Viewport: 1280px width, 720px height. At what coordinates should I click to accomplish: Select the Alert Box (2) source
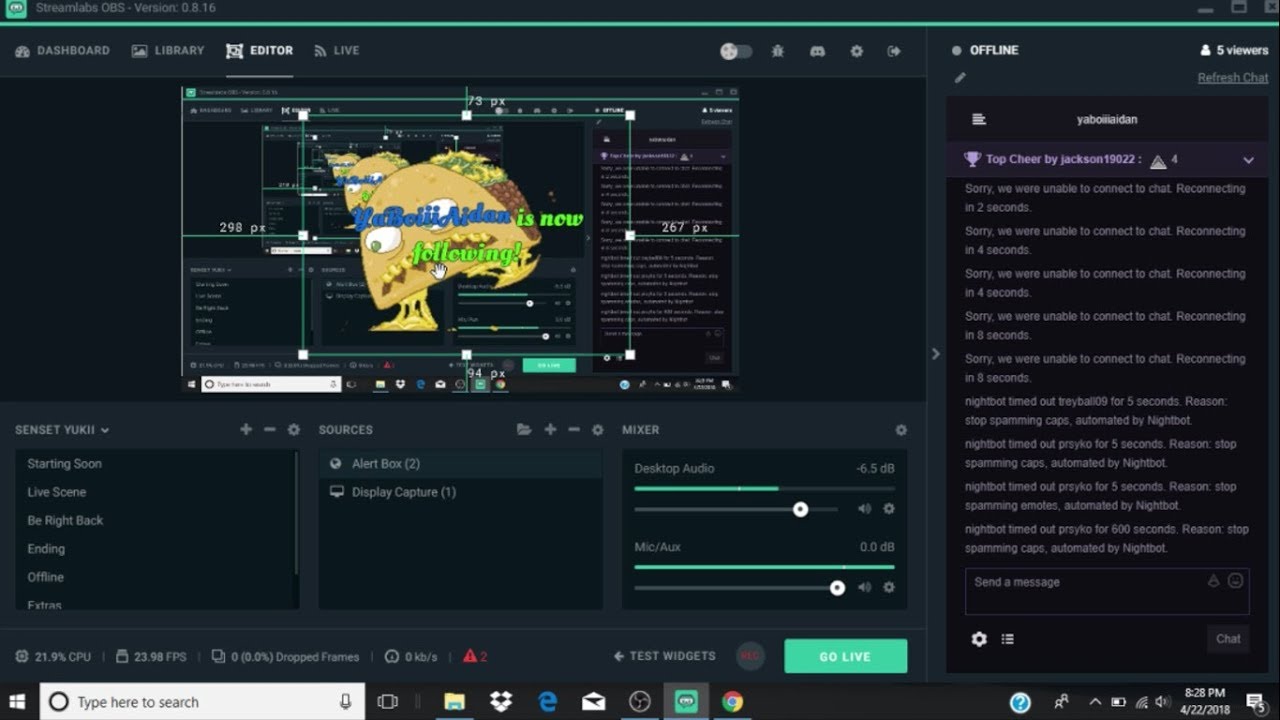tap(461, 464)
